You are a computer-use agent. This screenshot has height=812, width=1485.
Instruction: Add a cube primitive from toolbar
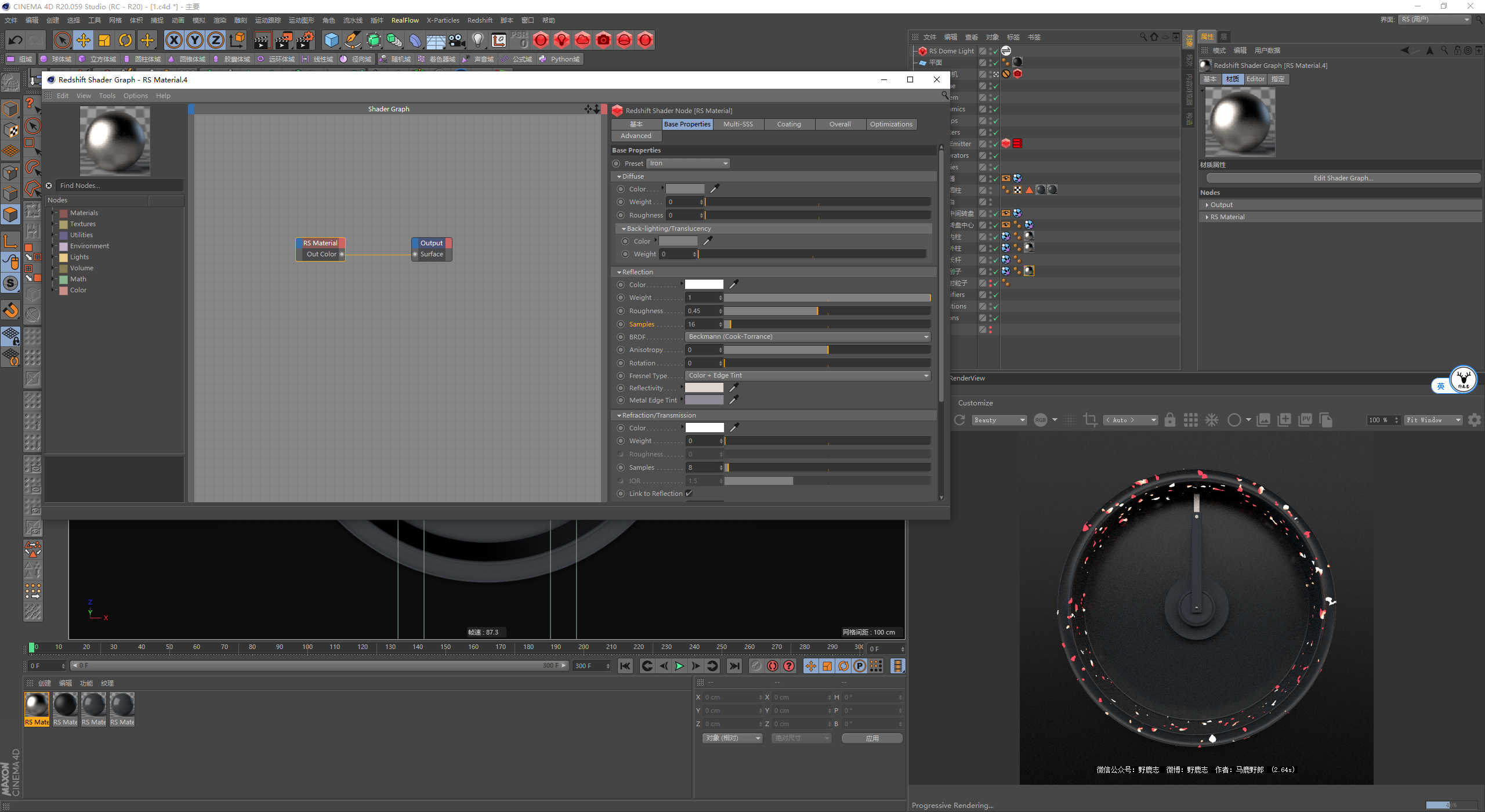tap(331, 40)
